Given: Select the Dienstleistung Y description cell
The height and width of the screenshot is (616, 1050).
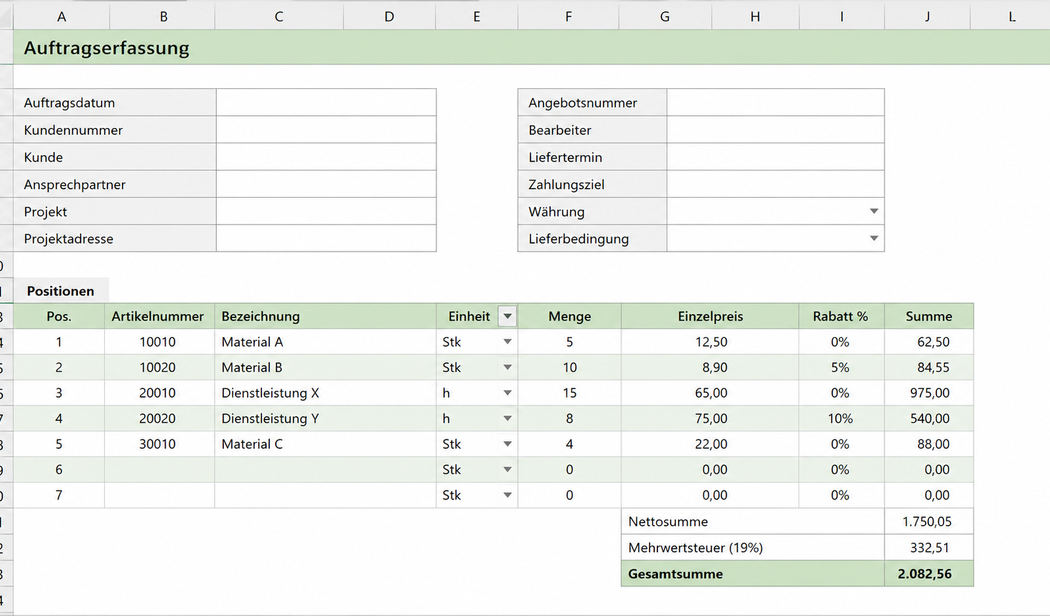Looking at the screenshot, I should pos(325,418).
